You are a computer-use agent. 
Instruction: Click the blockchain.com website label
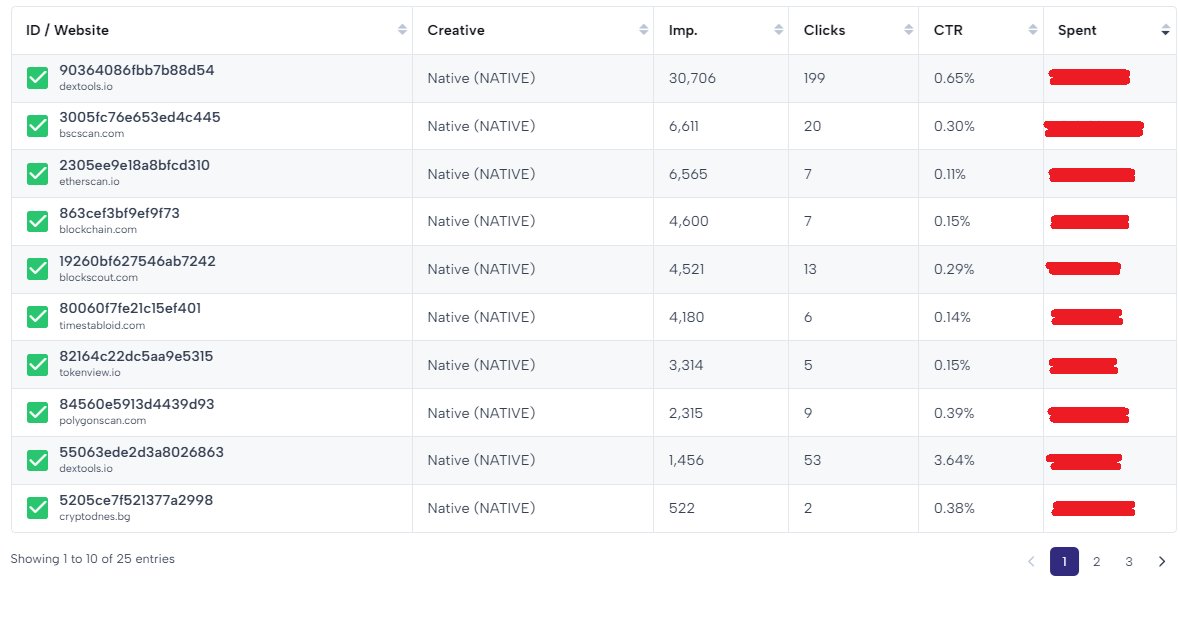point(98,229)
